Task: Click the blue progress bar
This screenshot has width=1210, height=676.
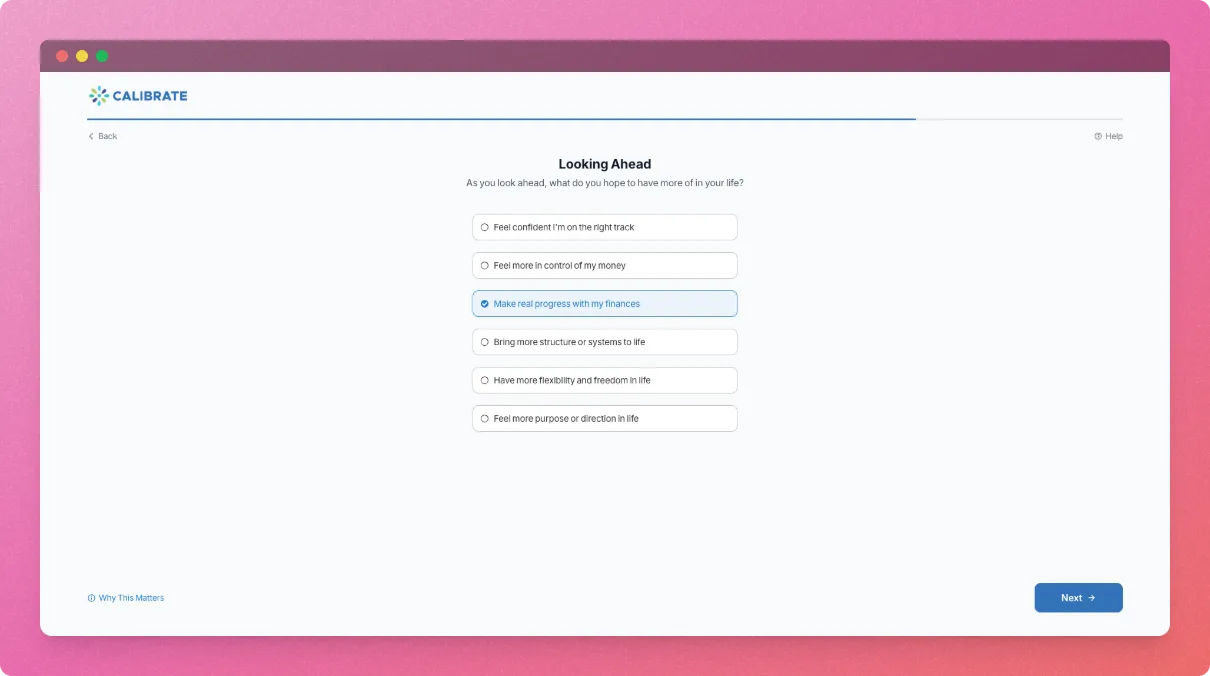Action: pyautogui.click(x=500, y=117)
